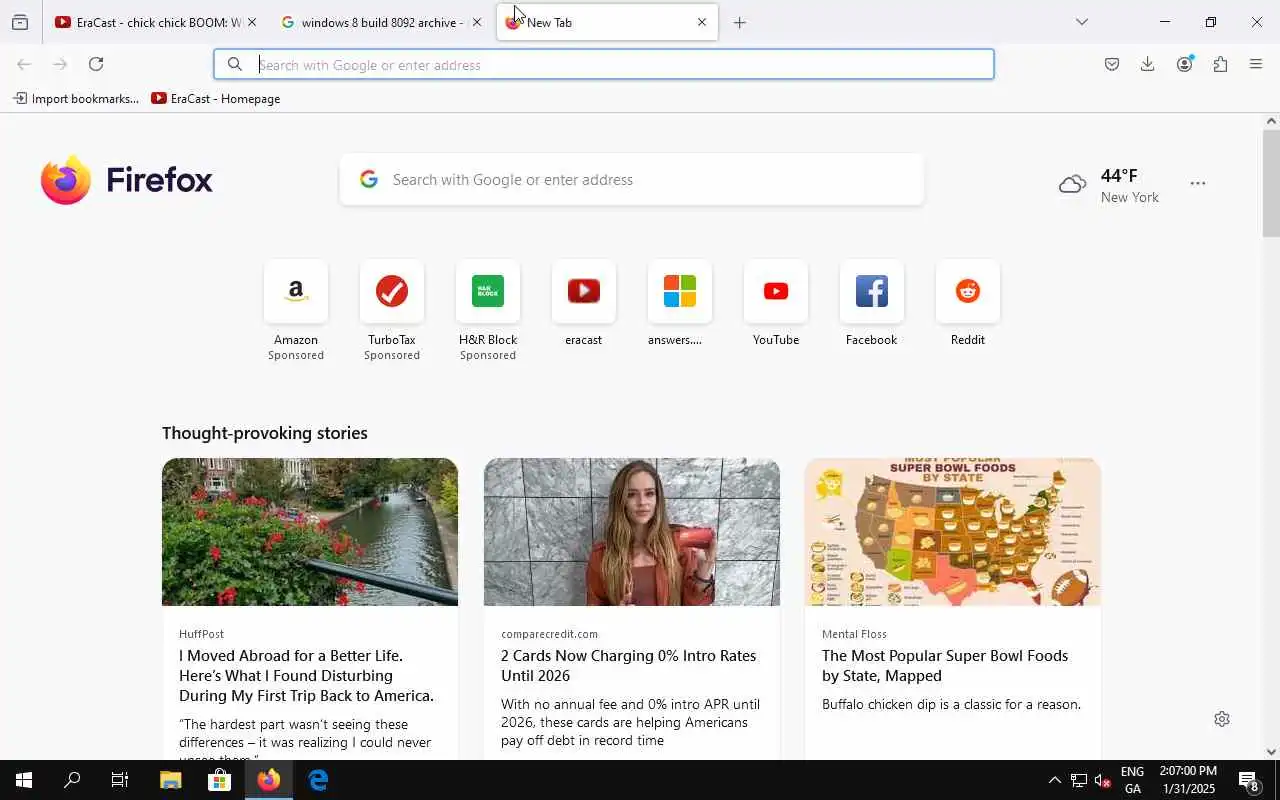Focus the URL address bar
The height and width of the screenshot is (800, 1280).
click(604, 64)
